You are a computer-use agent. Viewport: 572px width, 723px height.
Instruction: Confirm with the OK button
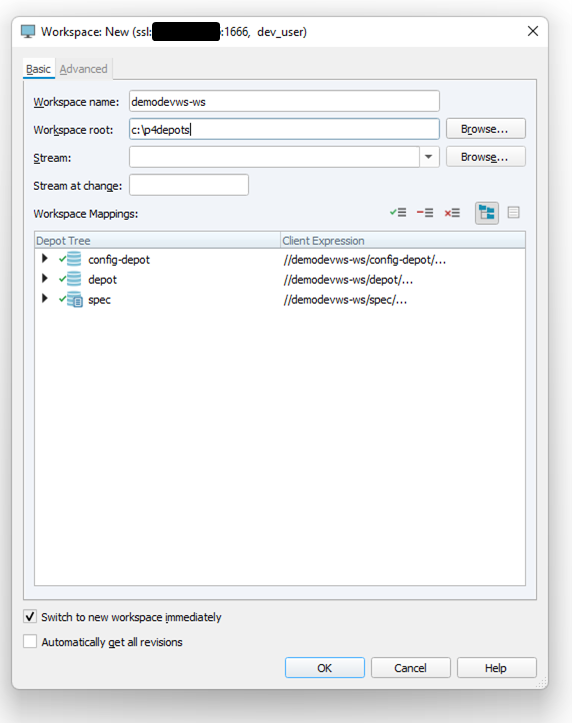[324, 668]
